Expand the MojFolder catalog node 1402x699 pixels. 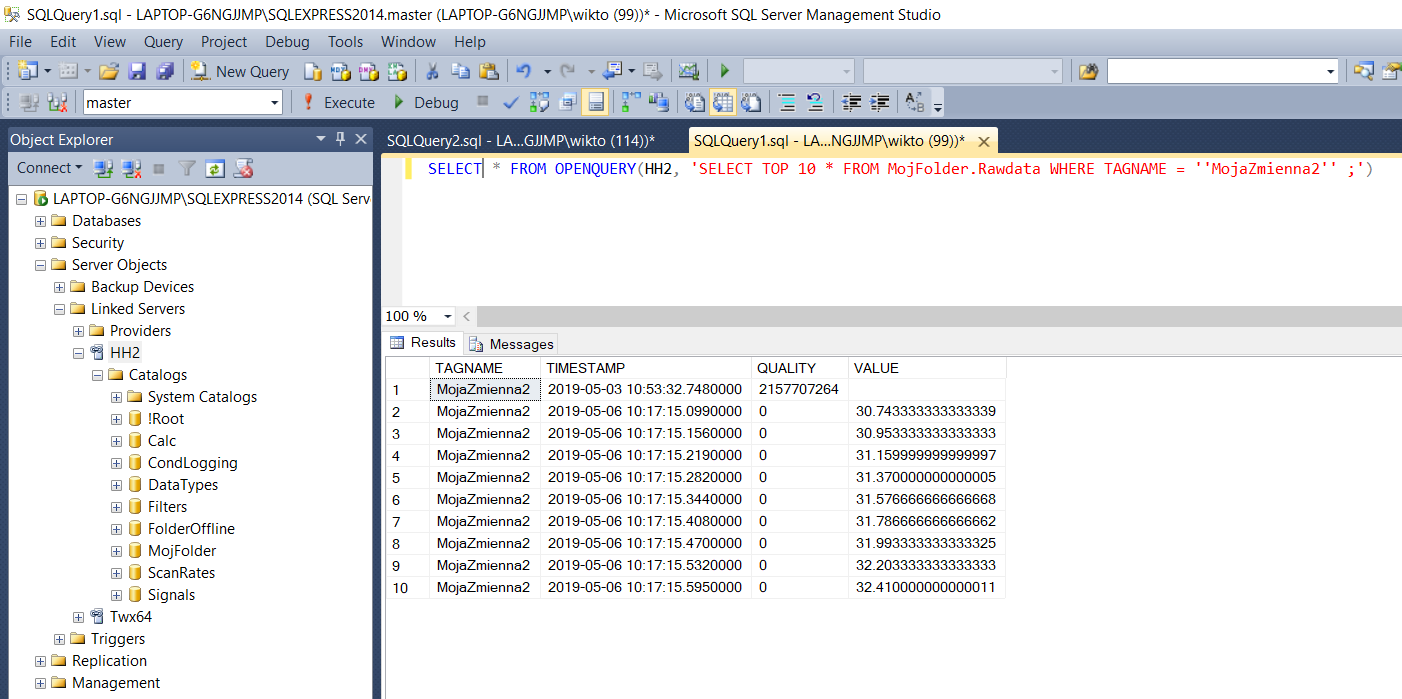pyautogui.click(x=117, y=551)
